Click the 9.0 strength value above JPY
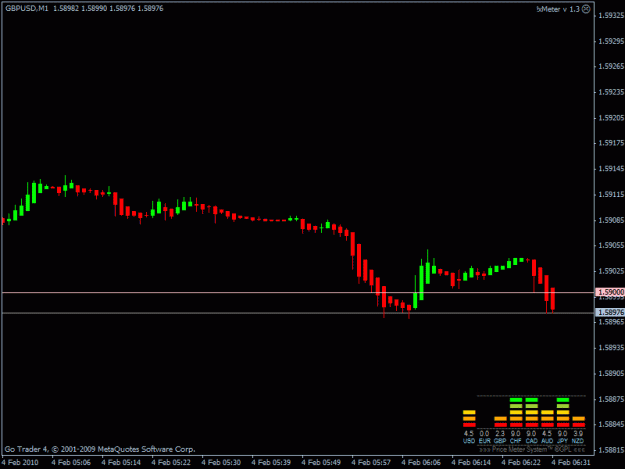 [x=562, y=434]
